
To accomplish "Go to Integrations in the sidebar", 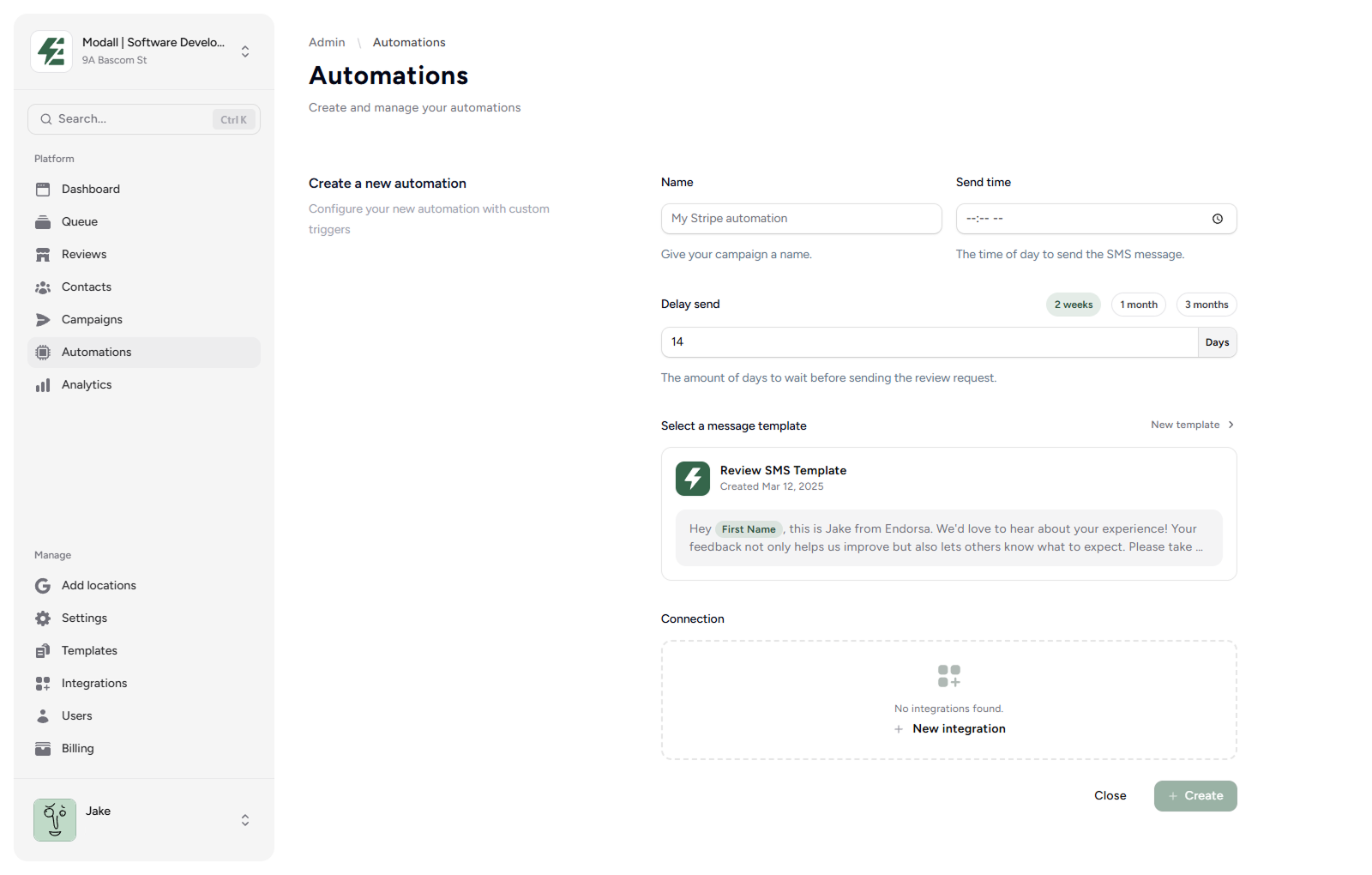I will 94,684.
